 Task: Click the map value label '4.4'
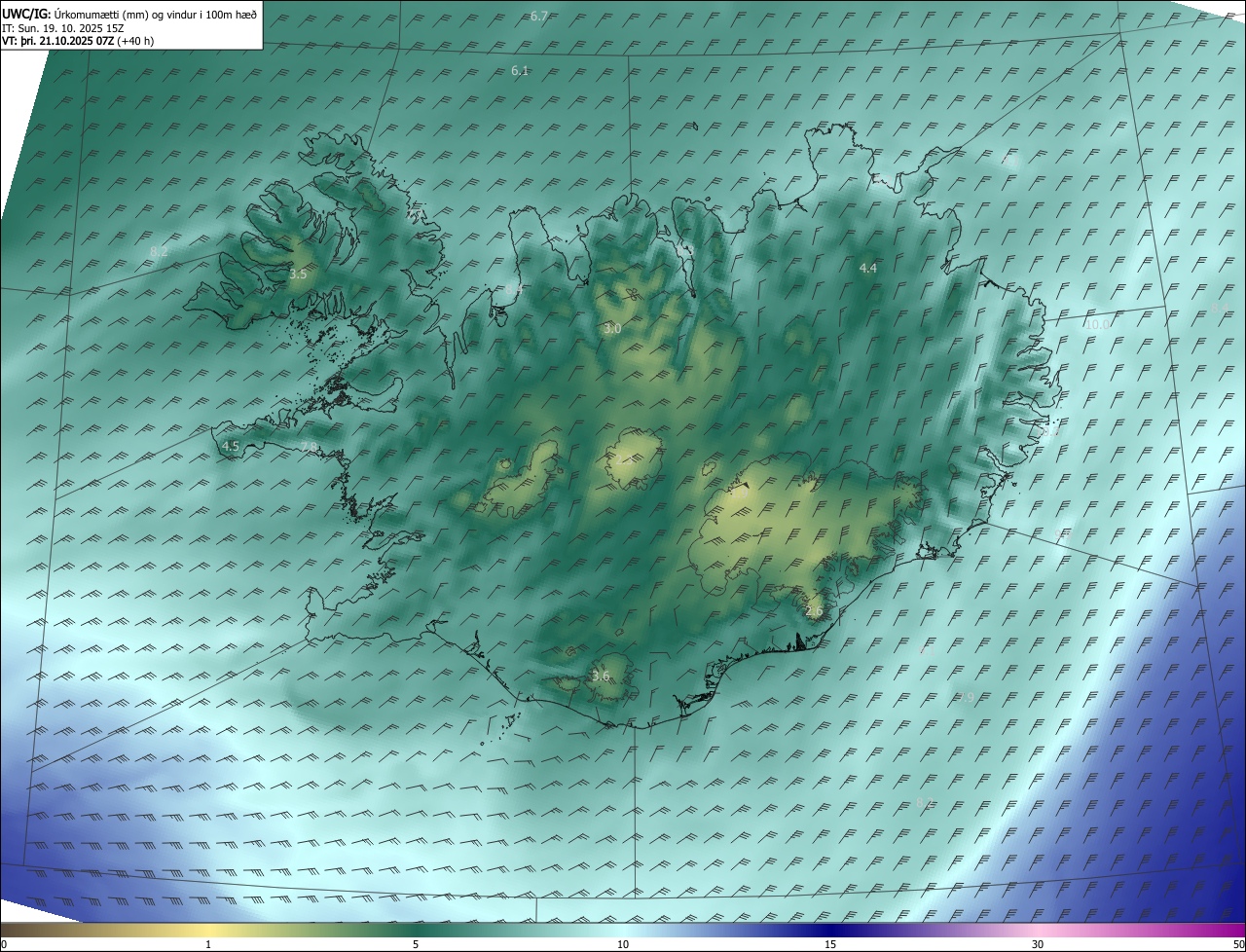pos(868,268)
